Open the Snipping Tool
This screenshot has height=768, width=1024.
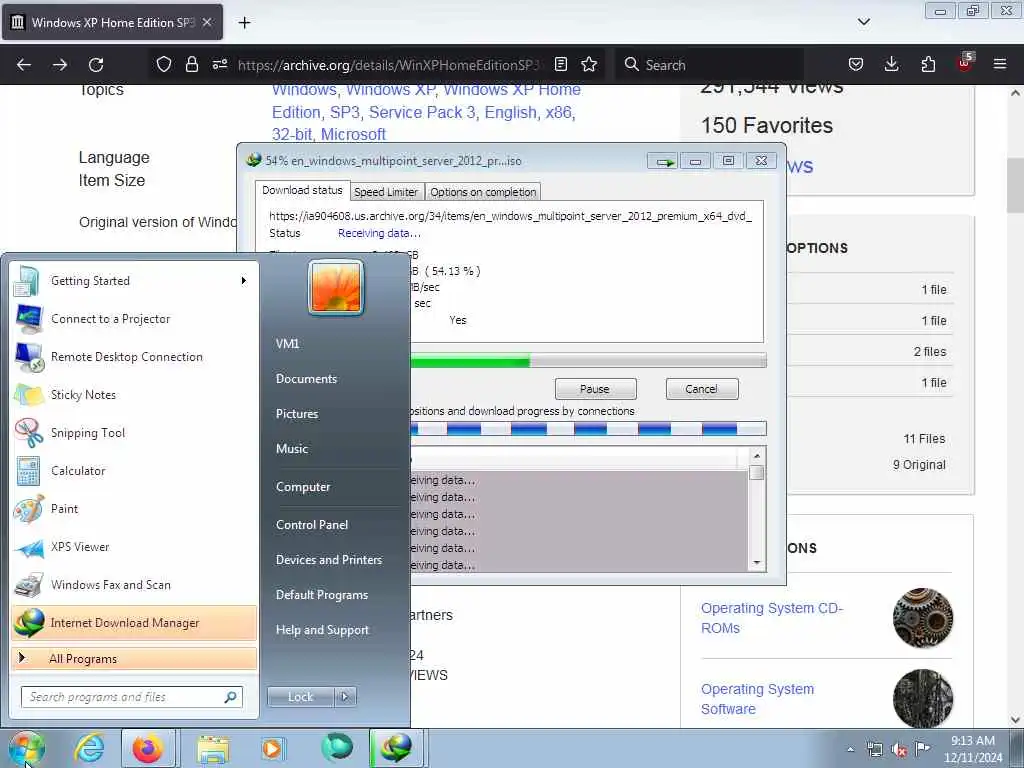[x=134, y=432]
